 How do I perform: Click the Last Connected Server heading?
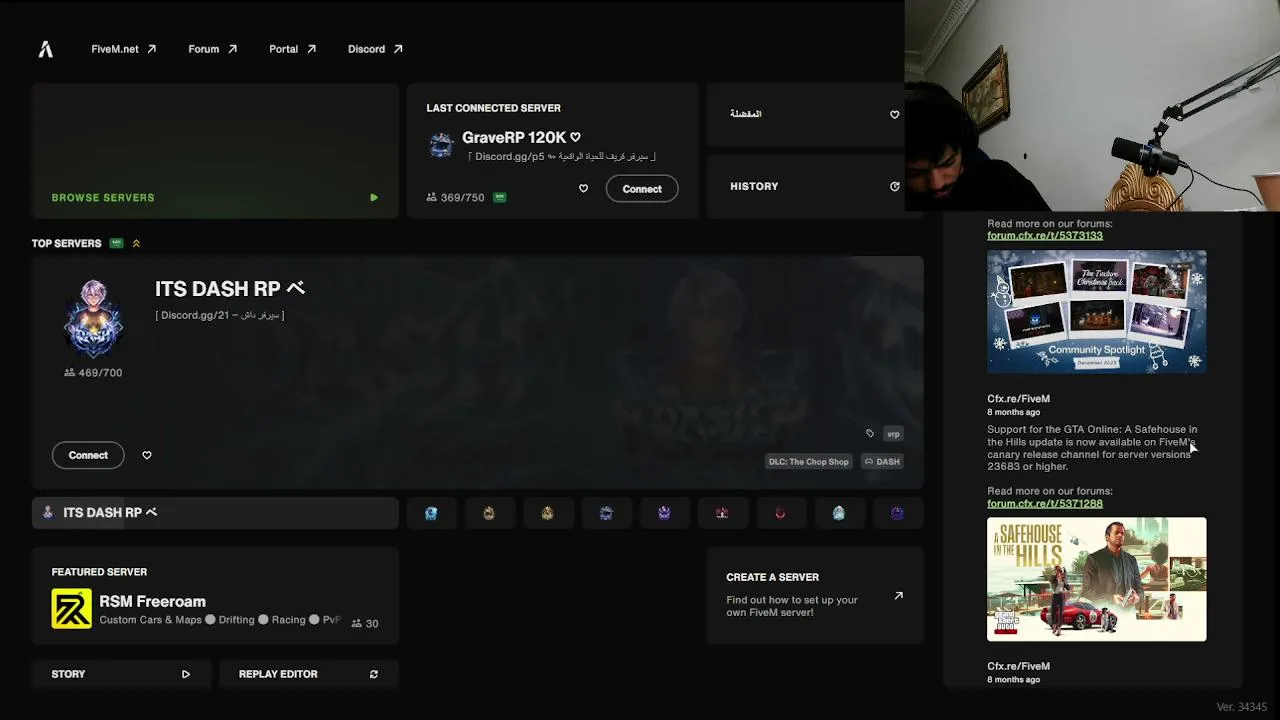pos(493,108)
